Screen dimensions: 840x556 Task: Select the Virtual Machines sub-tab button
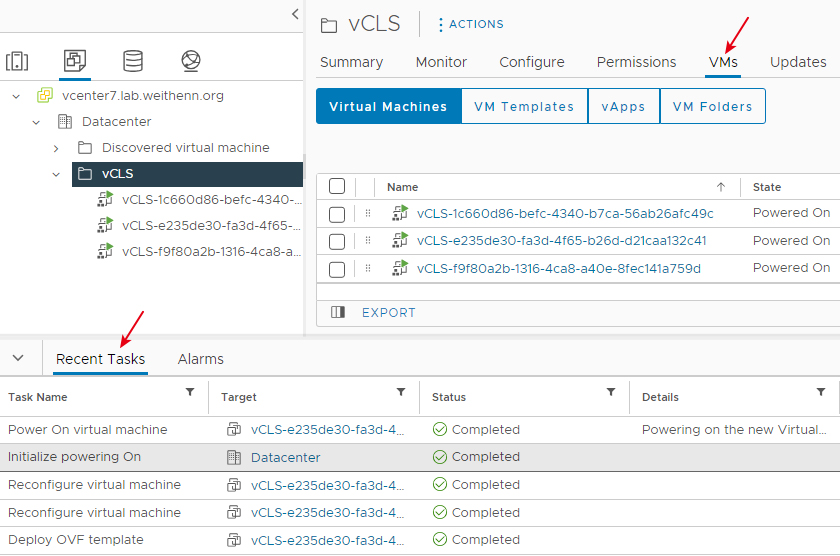click(x=388, y=107)
